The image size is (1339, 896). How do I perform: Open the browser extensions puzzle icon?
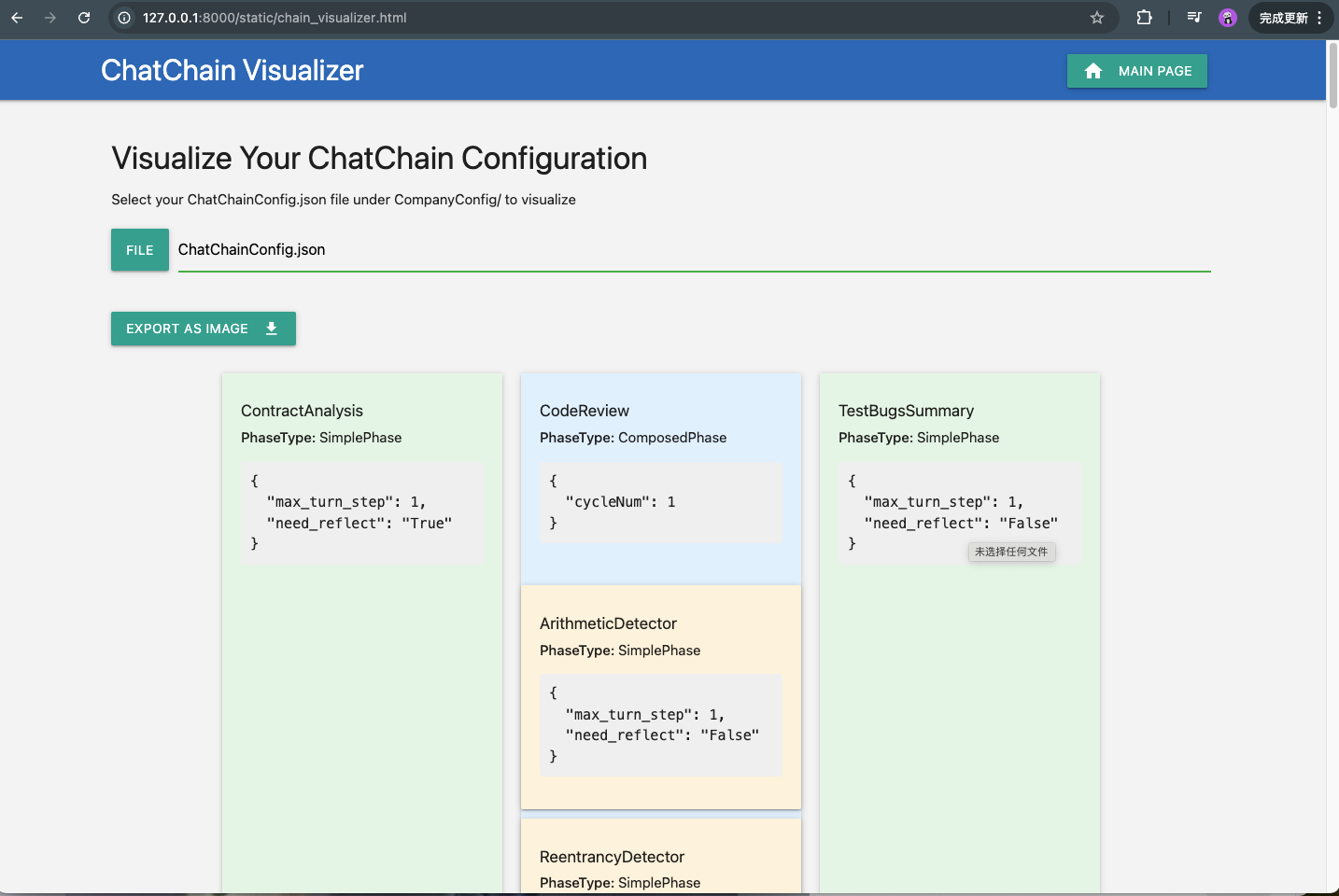tap(1144, 18)
